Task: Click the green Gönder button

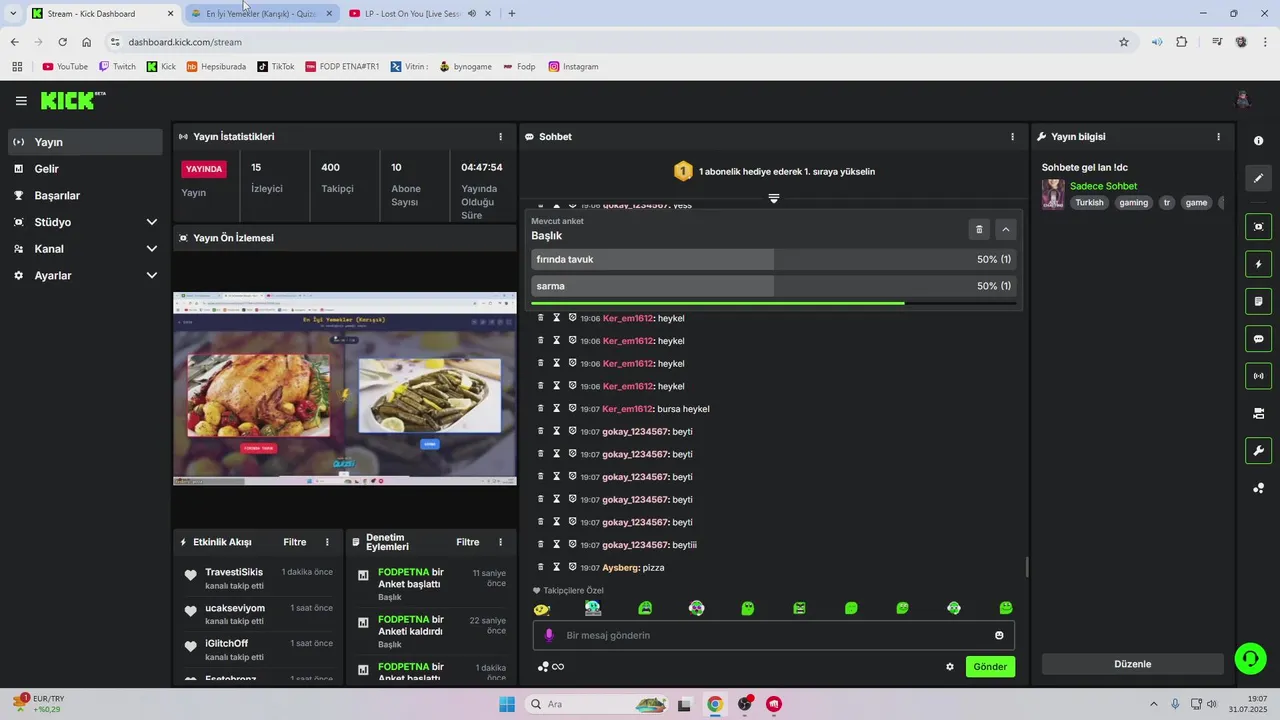Action: (x=990, y=667)
